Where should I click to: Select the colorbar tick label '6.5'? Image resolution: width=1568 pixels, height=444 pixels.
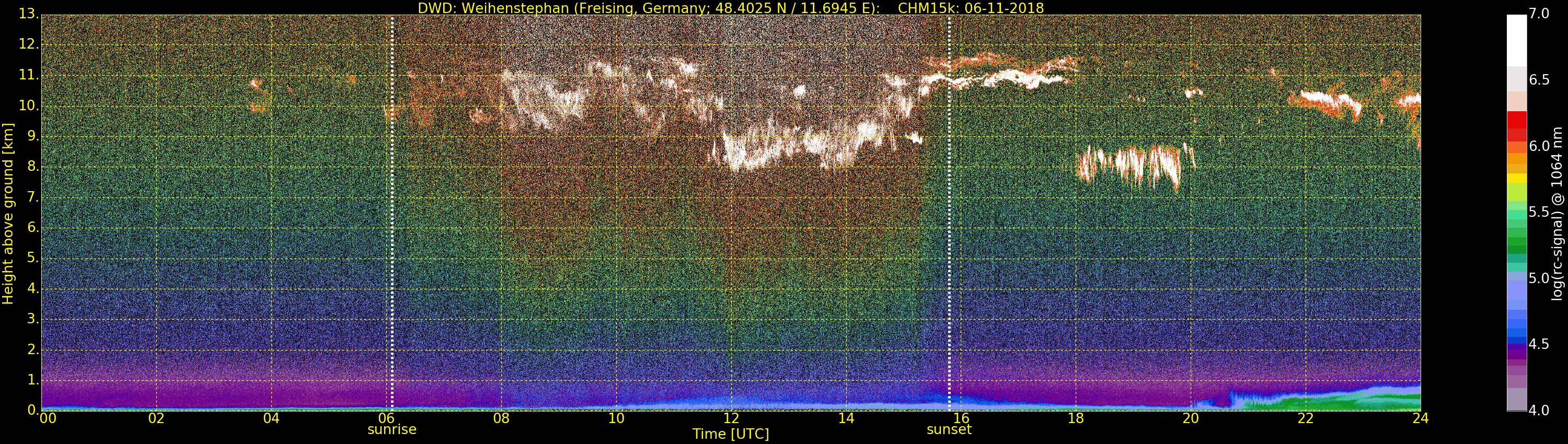[1539, 80]
